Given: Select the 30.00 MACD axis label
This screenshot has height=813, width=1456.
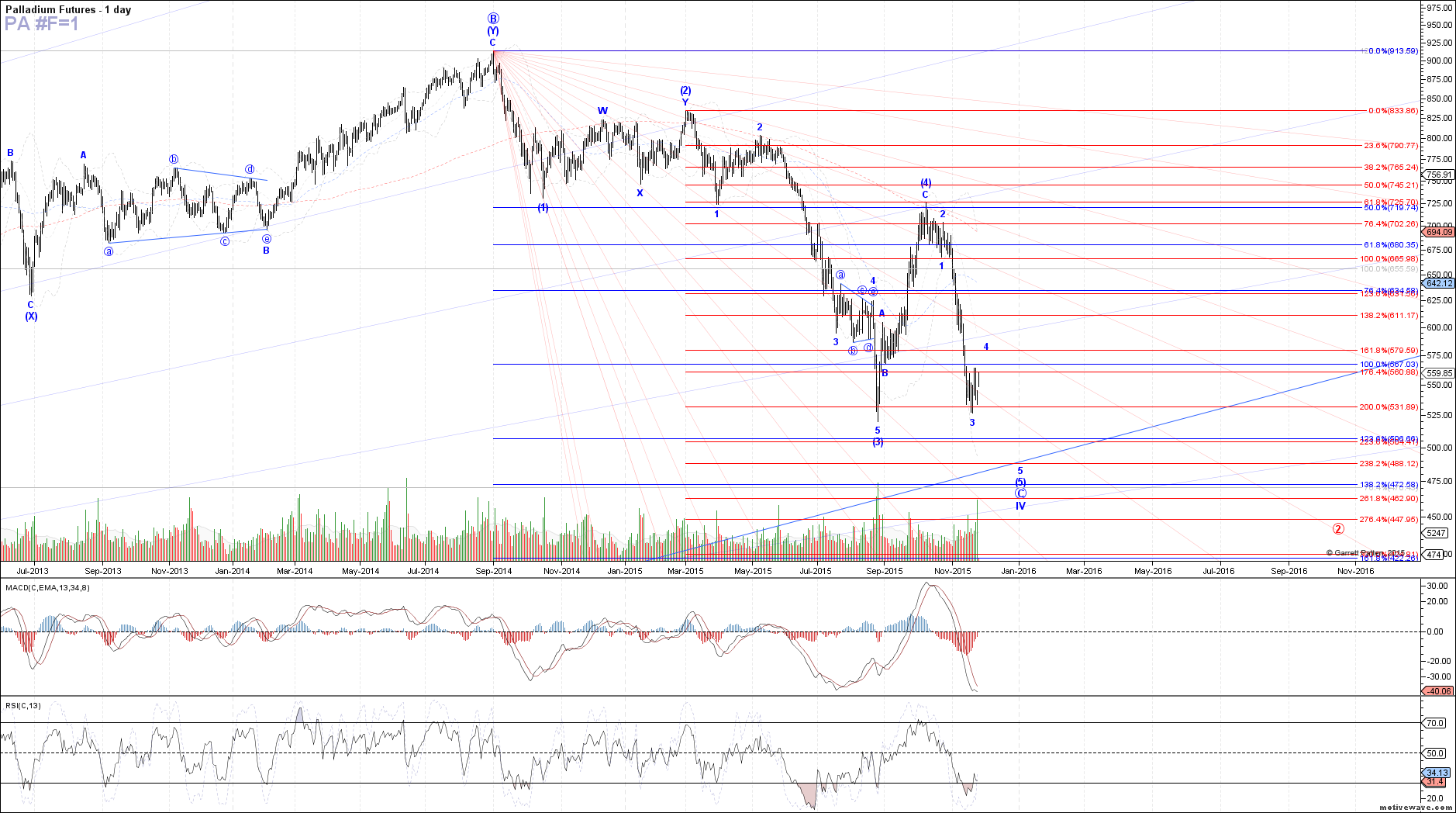Looking at the screenshot, I should point(1437,586).
